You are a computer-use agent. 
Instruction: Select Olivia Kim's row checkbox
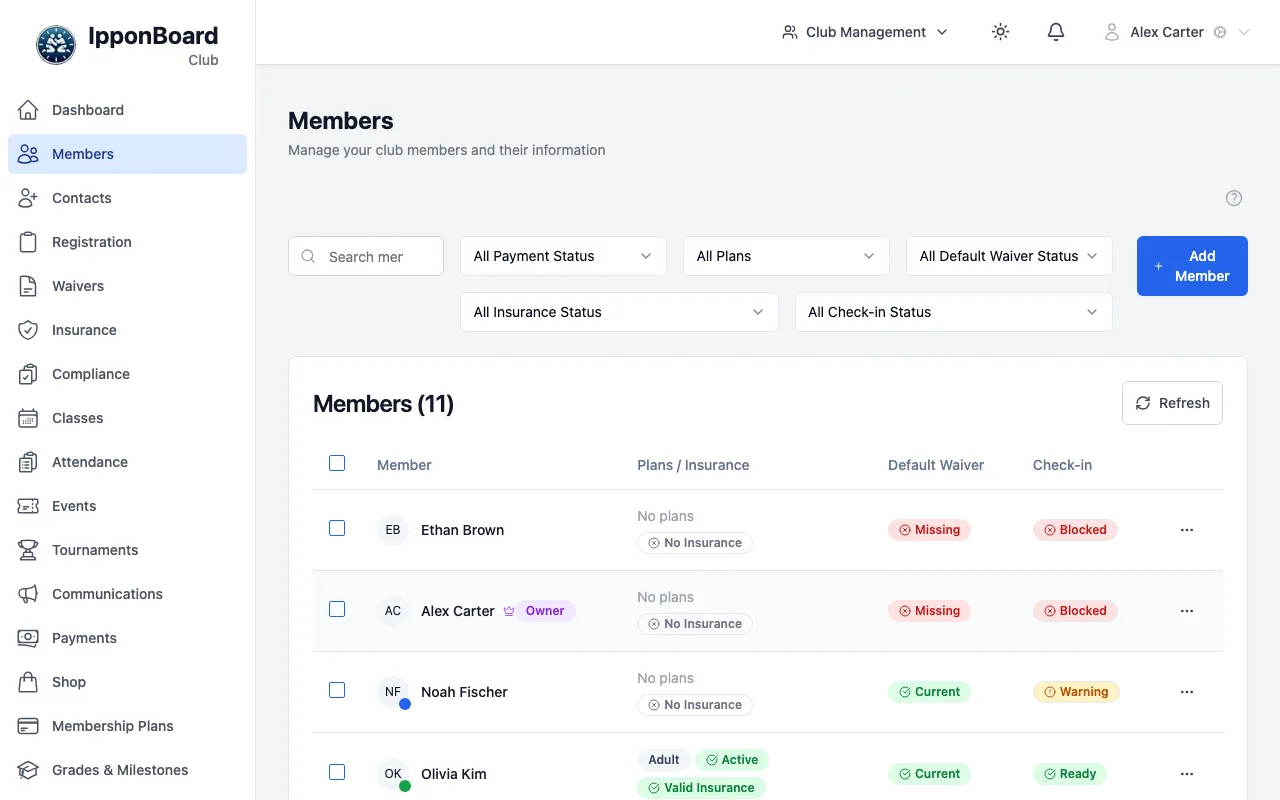click(x=337, y=772)
